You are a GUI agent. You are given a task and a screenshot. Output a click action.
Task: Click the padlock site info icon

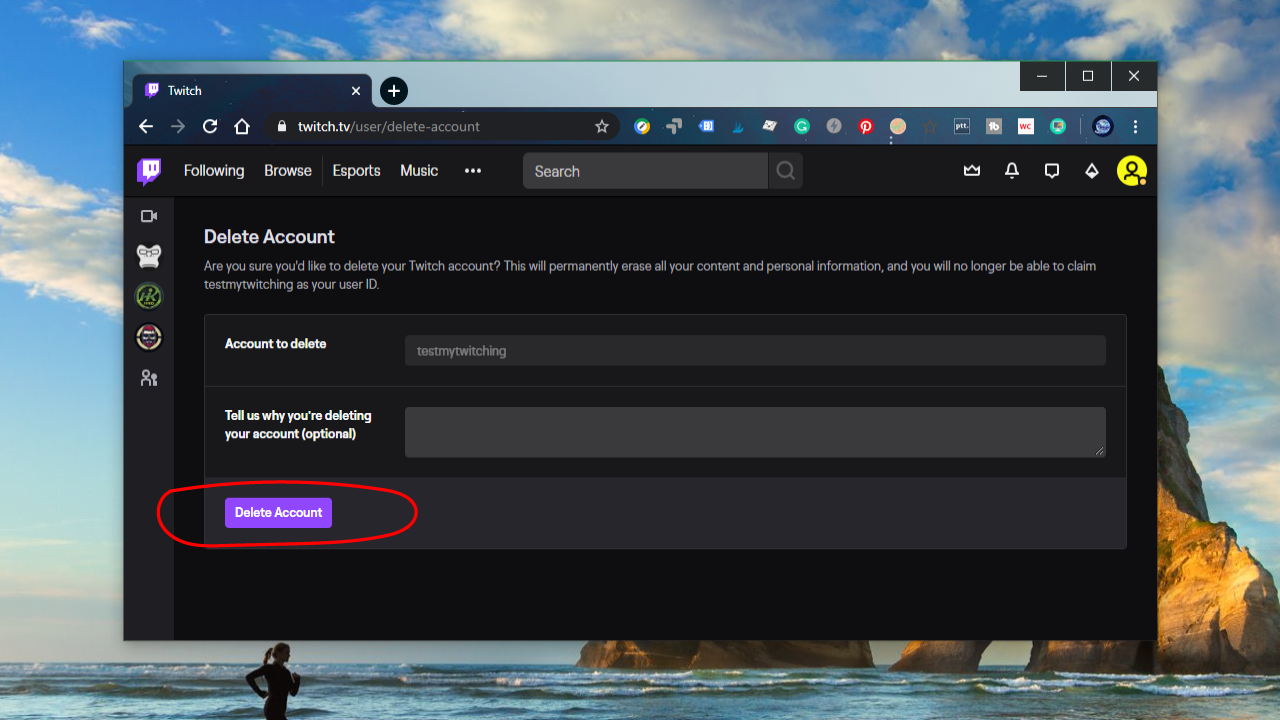click(x=281, y=127)
